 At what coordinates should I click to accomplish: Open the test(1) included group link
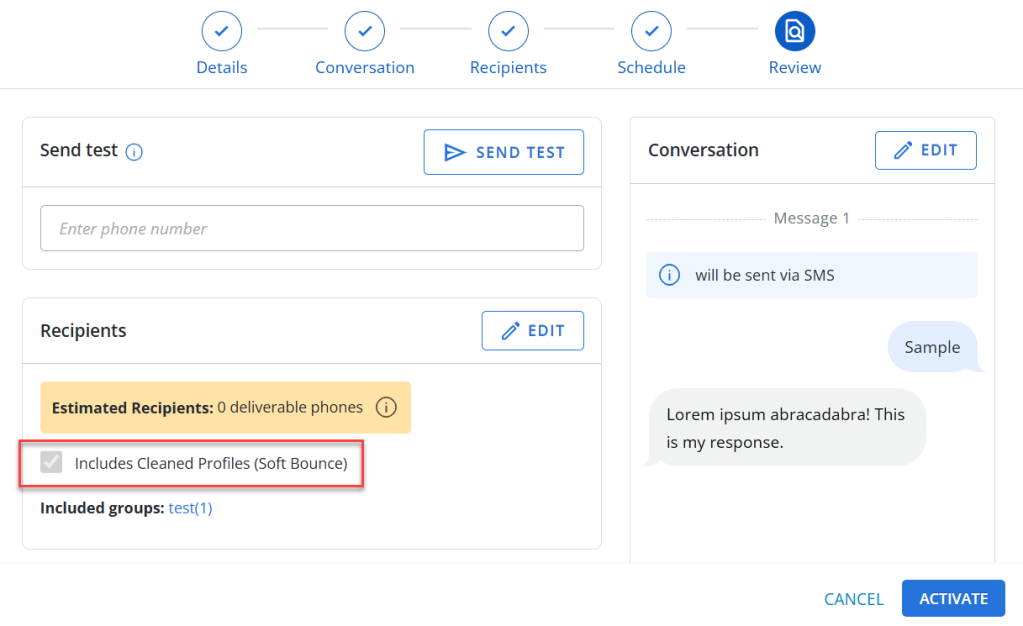click(190, 508)
